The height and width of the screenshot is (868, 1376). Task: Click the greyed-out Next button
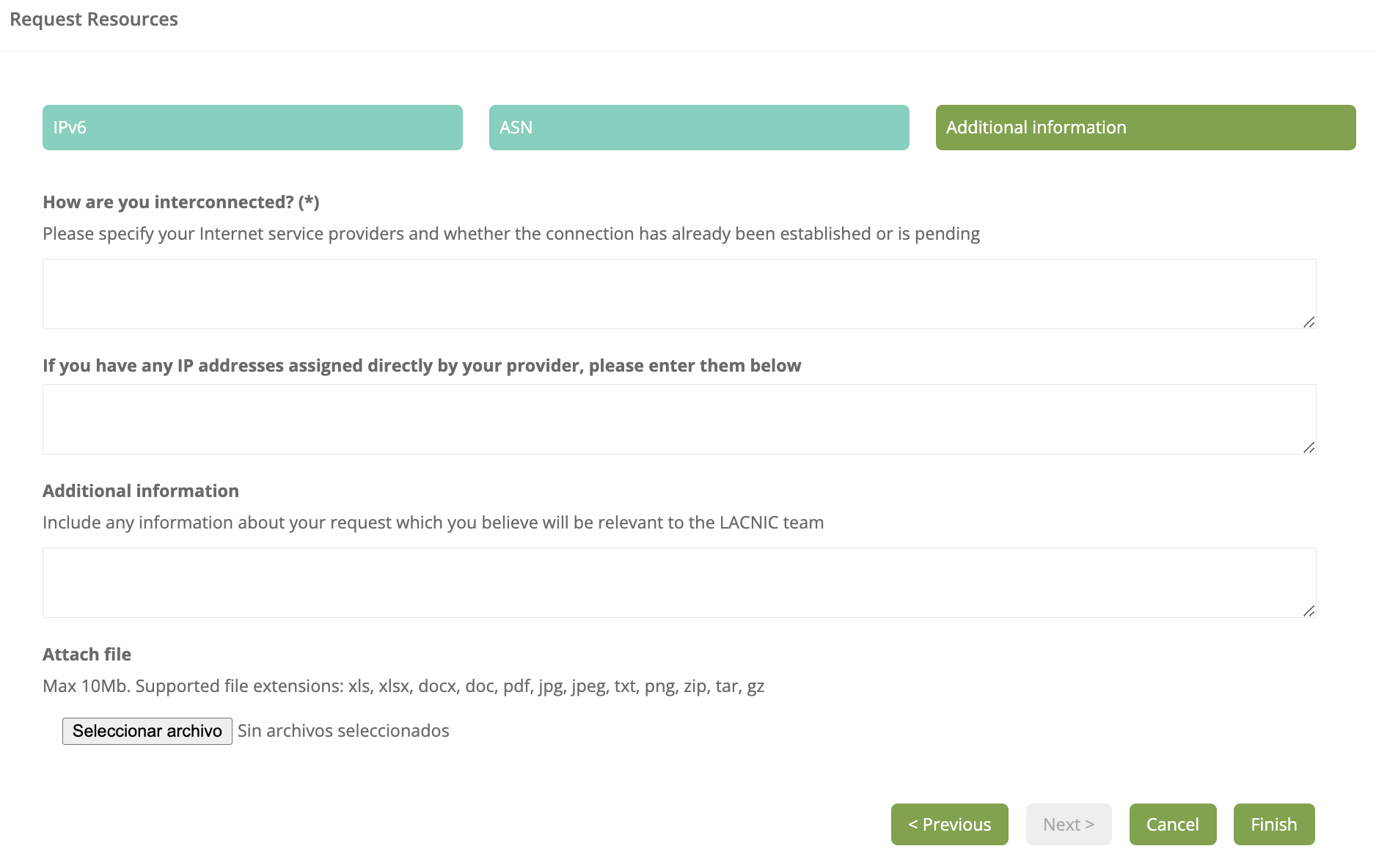1068,825
